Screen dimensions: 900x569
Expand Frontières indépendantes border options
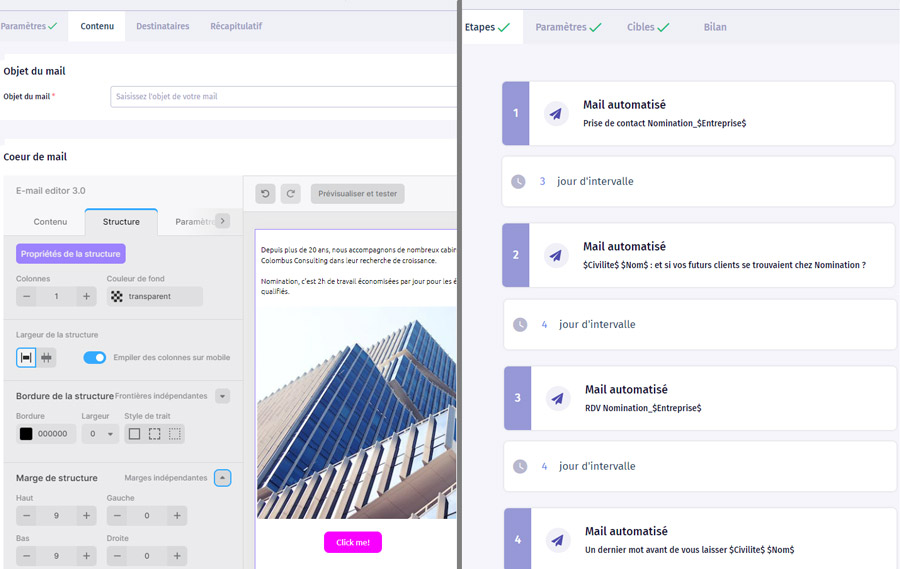coord(222,396)
